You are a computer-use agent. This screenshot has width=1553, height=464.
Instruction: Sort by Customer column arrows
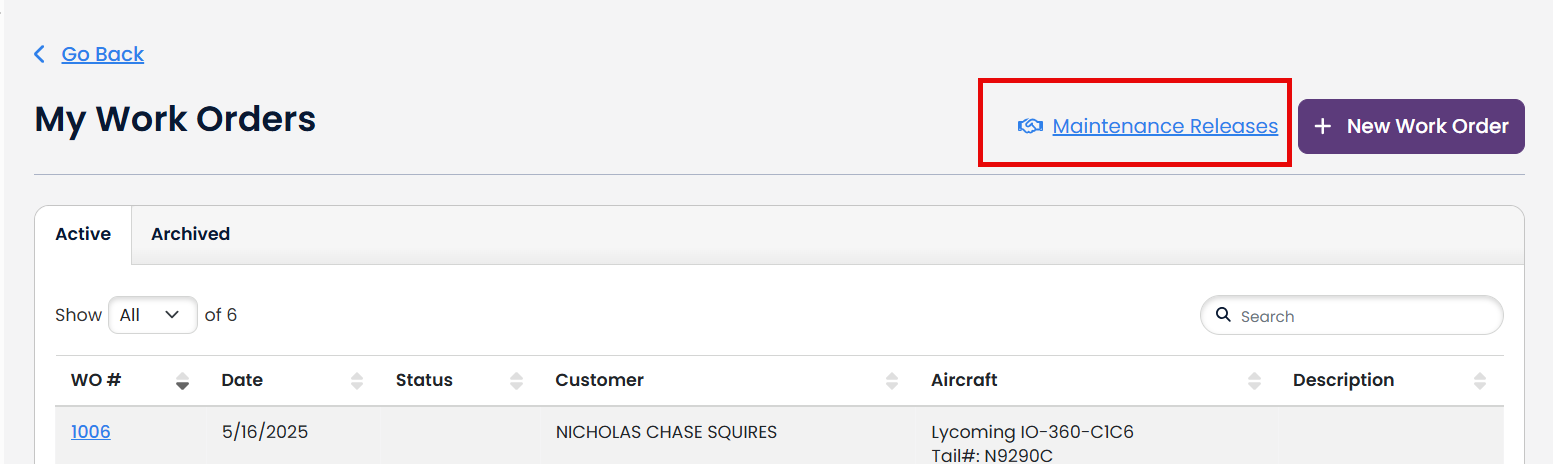[892, 380]
